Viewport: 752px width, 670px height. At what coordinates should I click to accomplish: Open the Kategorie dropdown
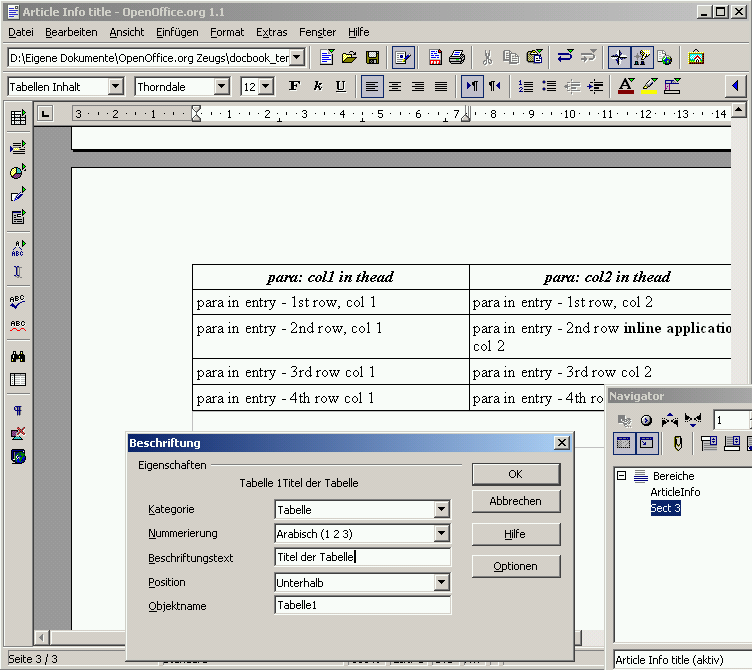click(x=442, y=509)
